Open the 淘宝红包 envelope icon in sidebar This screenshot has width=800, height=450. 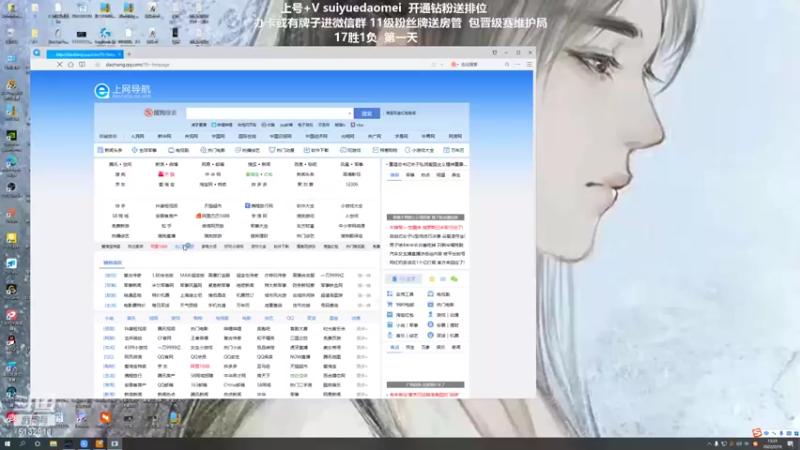[390, 314]
